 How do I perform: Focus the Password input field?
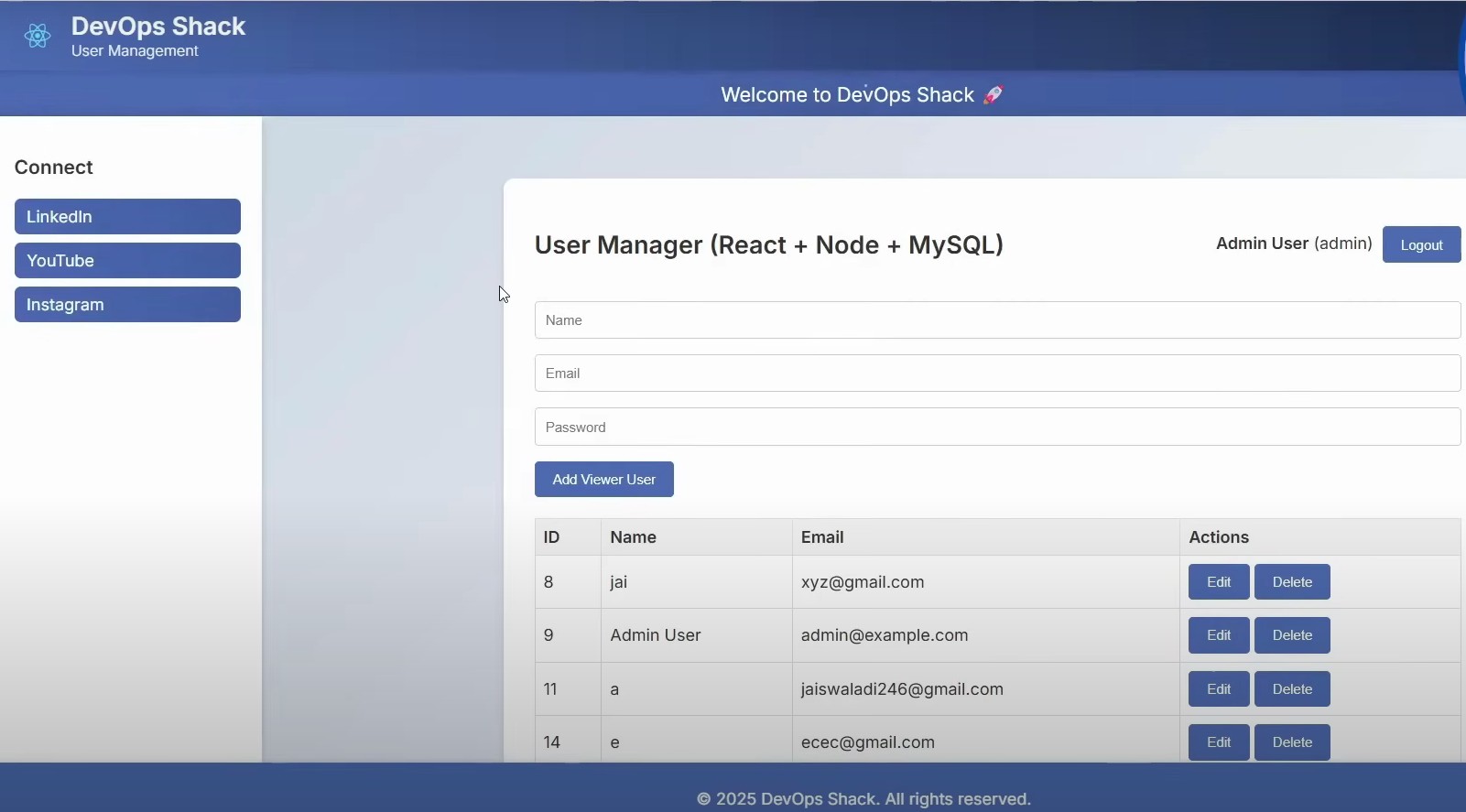pos(996,428)
